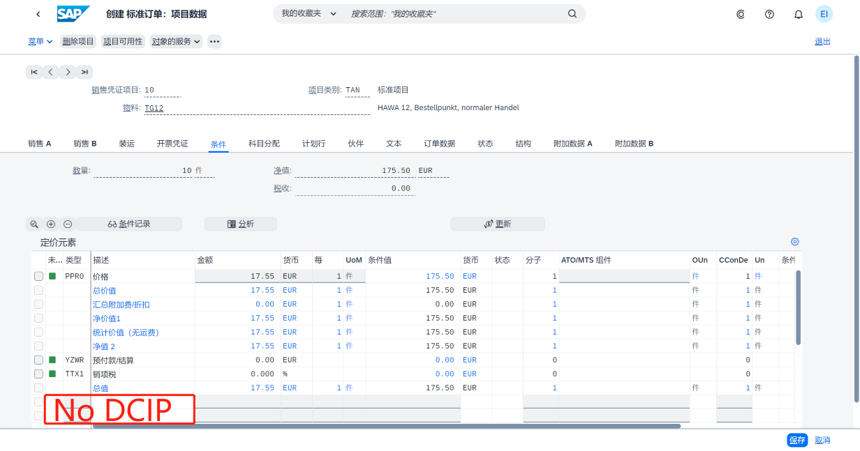Click the search magnifier in search bar

pos(572,14)
